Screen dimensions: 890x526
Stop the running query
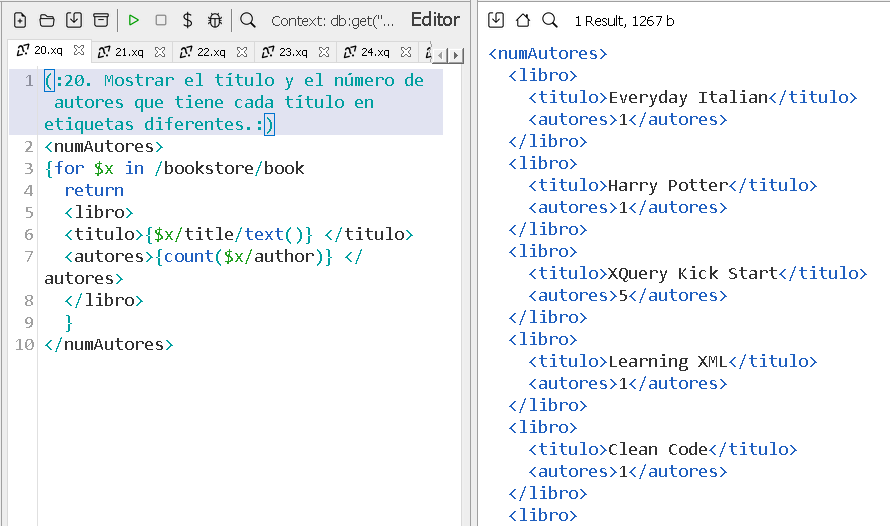(x=161, y=20)
